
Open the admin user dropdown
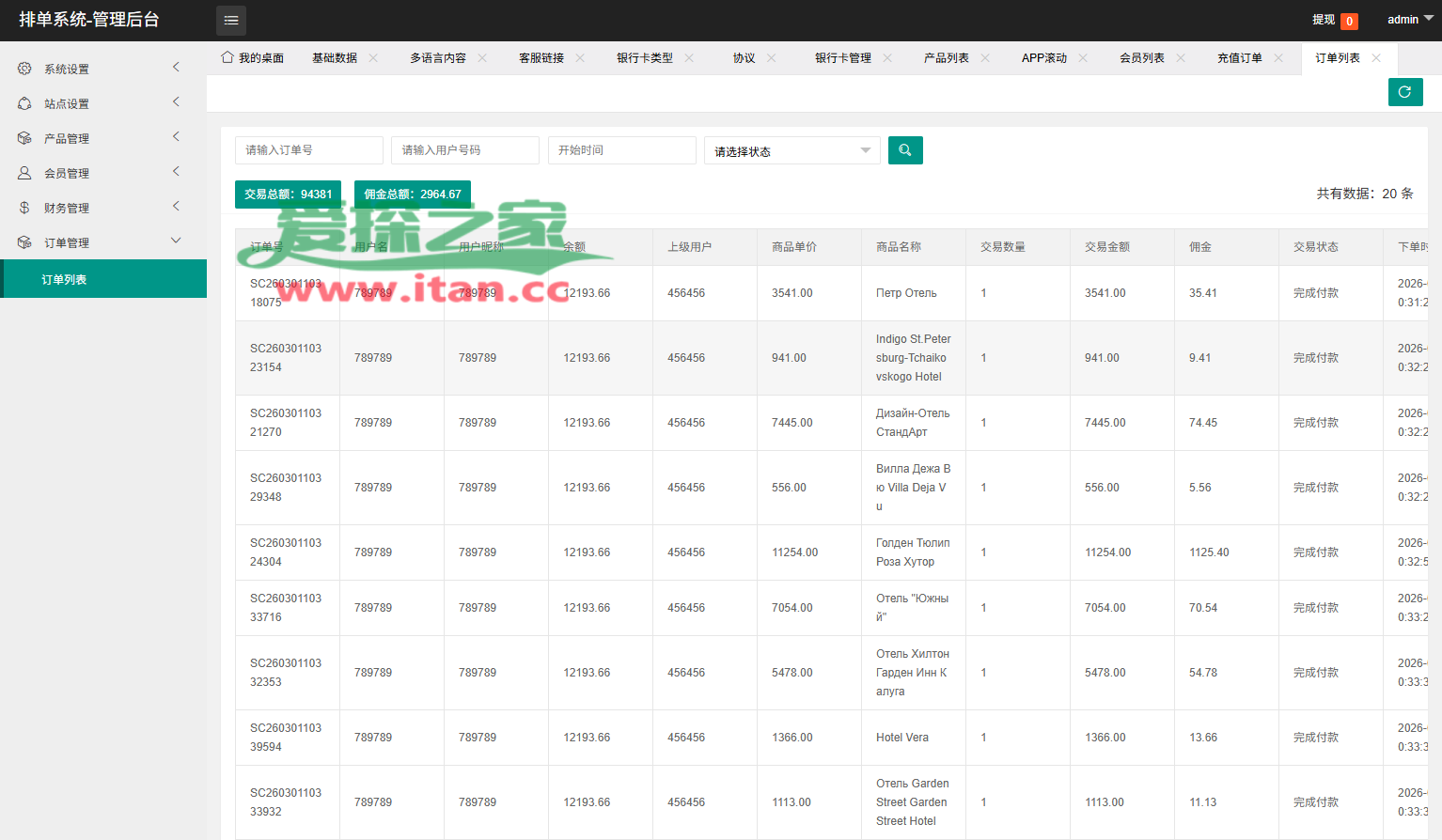coord(1409,20)
